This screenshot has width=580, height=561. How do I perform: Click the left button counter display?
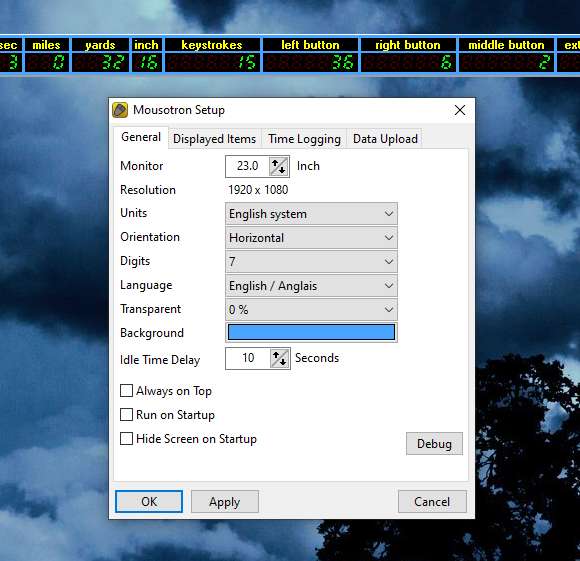click(x=310, y=62)
